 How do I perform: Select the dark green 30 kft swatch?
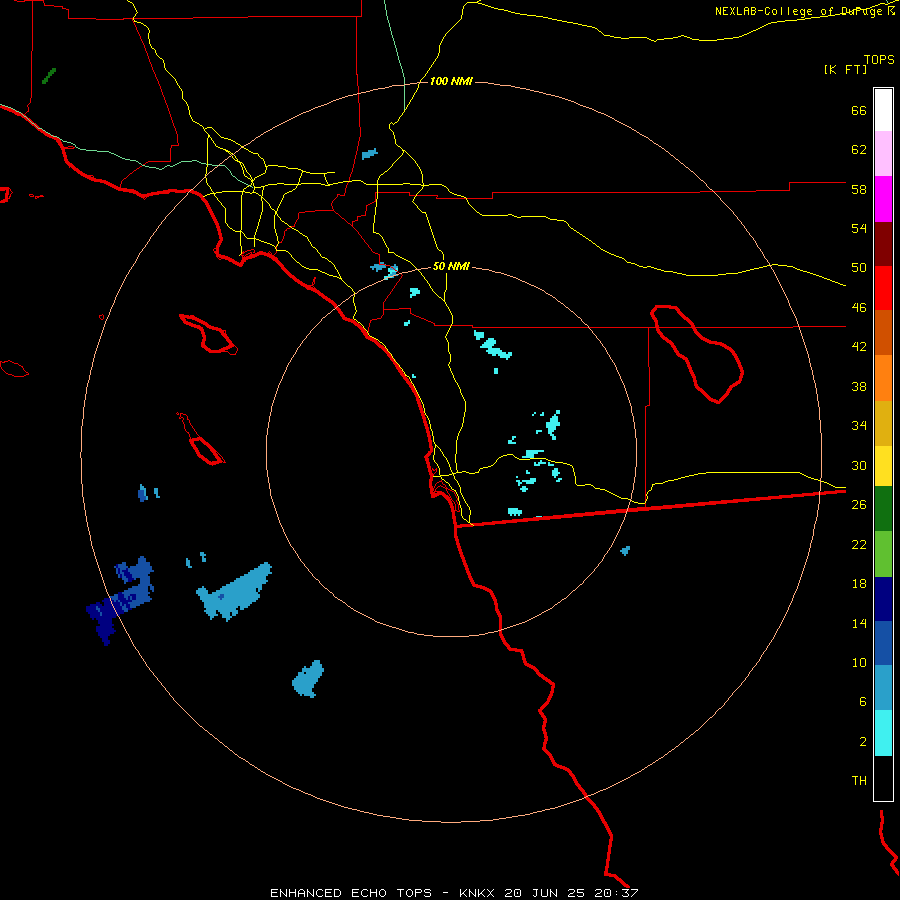click(883, 509)
